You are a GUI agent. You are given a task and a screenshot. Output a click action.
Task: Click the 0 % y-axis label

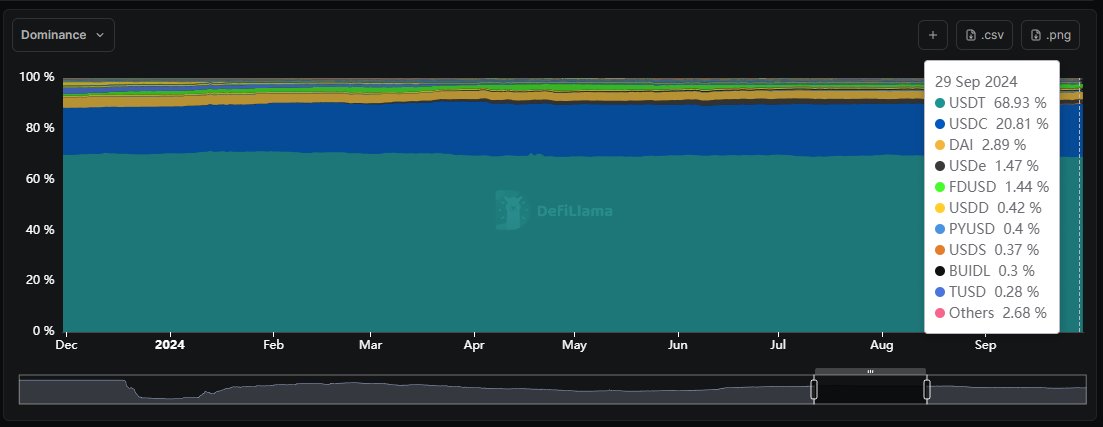click(44, 331)
